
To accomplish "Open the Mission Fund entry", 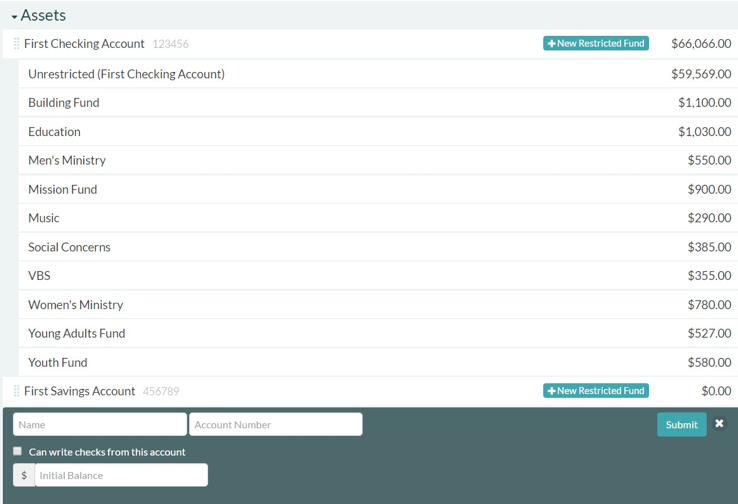I will pyautogui.click(x=62, y=189).
